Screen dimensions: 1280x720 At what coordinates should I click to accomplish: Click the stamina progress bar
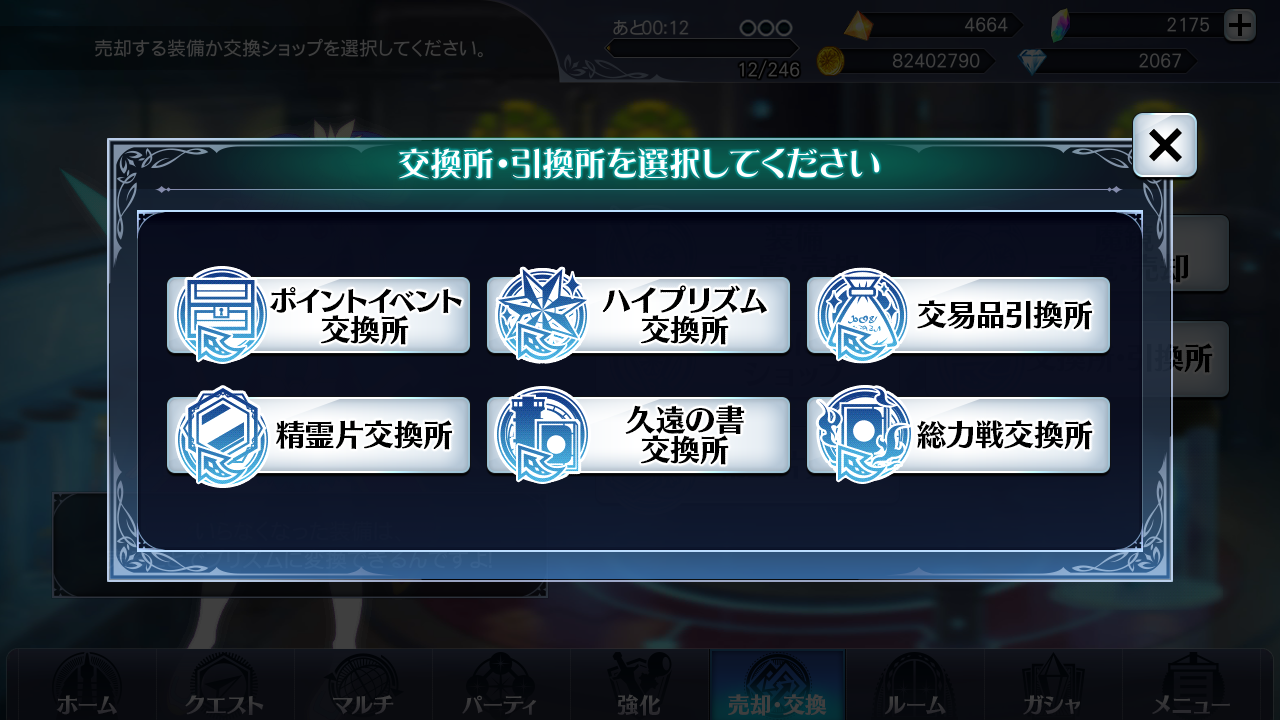703,48
